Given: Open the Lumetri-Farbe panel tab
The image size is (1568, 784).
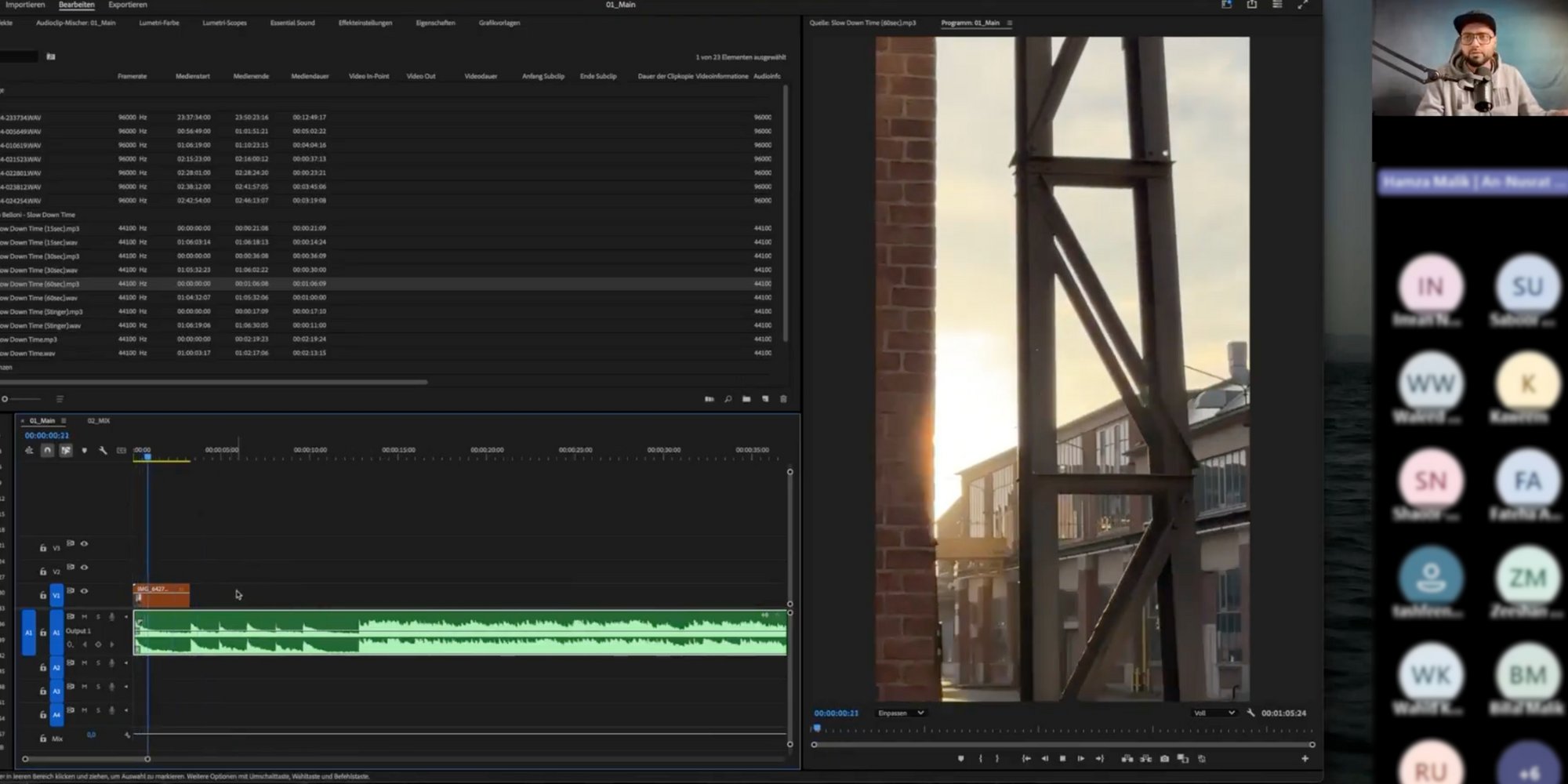Looking at the screenshot, I should pos(159,24).
